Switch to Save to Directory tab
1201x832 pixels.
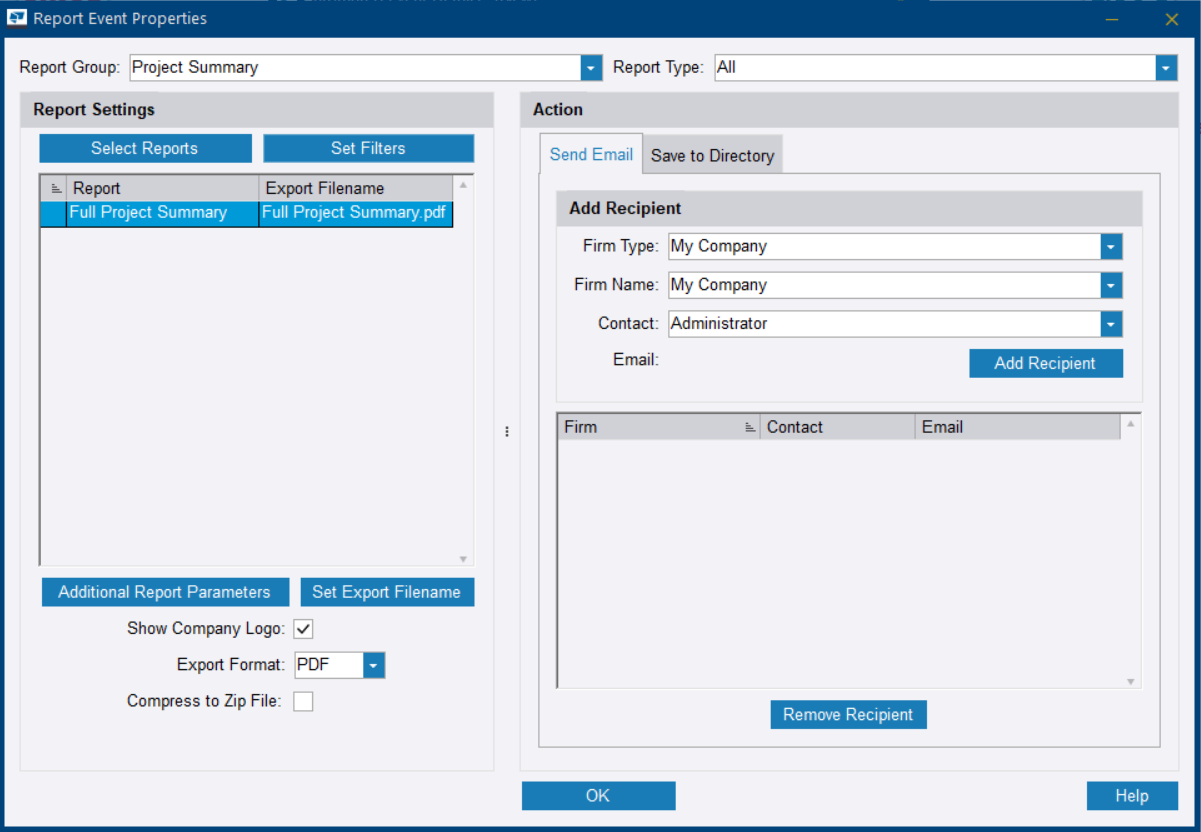pyautogui.click(x=712, y=156)
